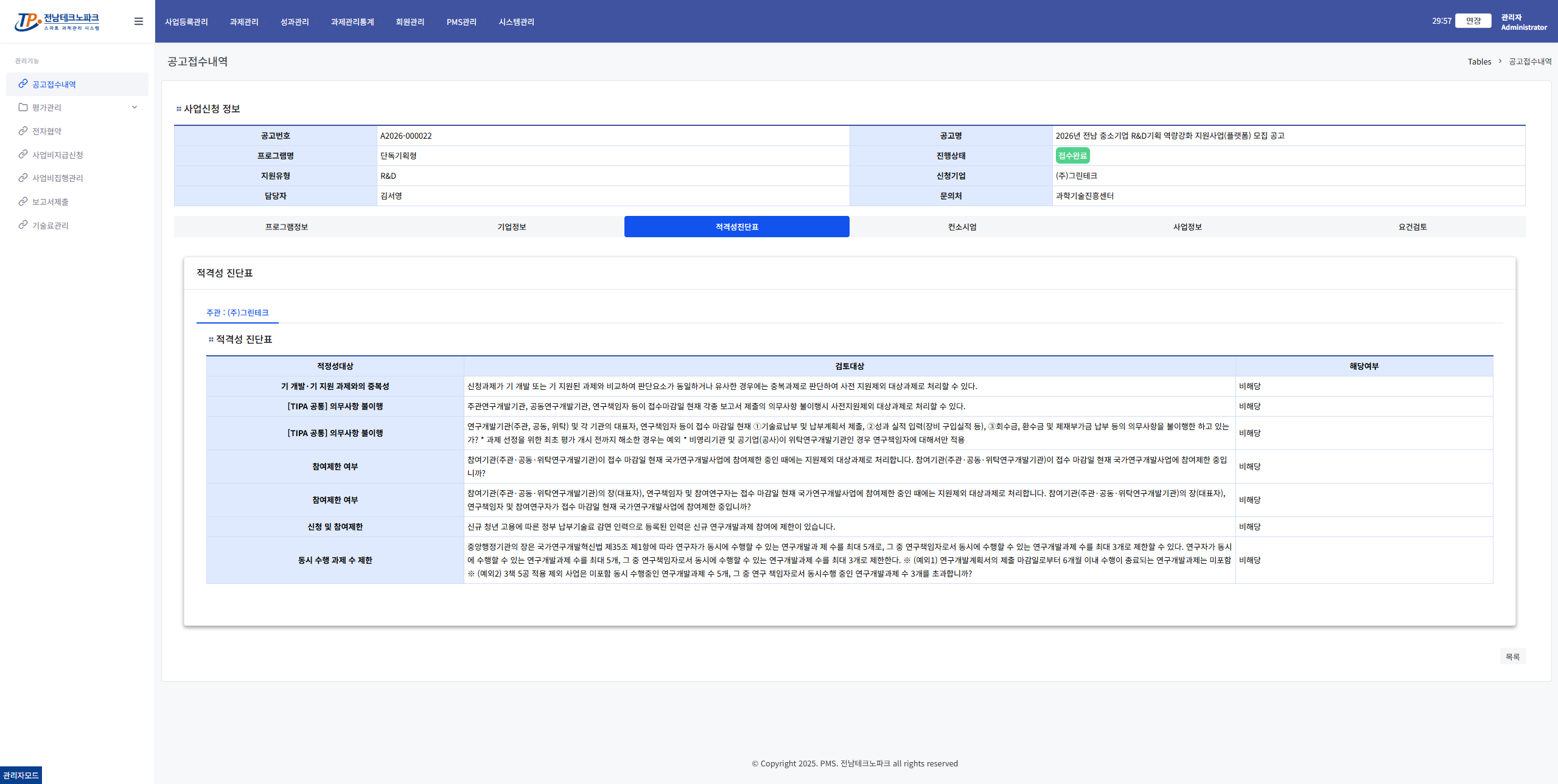The width and height of the screenshot is (1558, 784).
Task: Click the link icon beside 사업비지급신청
Action: tap(23, 154)
